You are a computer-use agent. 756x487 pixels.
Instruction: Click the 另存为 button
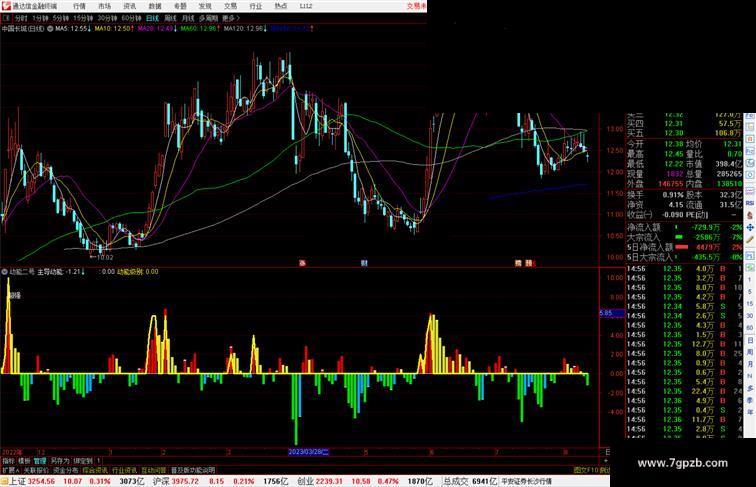(x=60, y=461)
